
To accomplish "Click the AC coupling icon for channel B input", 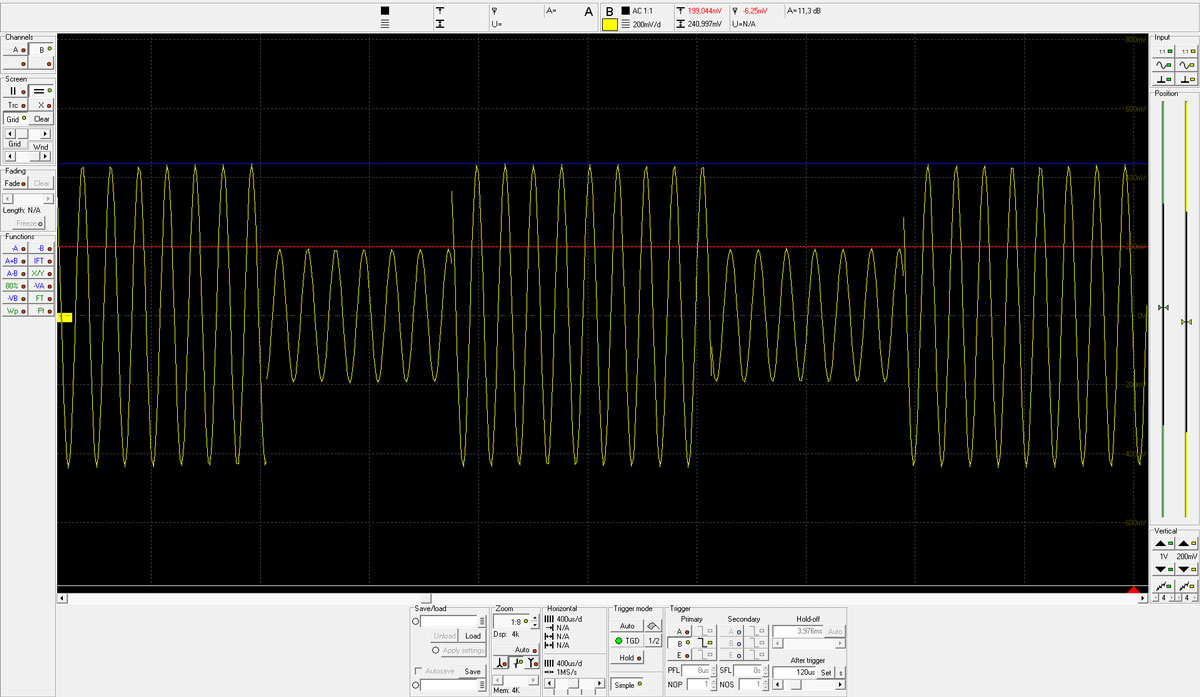I will [x=1187, y=64].
